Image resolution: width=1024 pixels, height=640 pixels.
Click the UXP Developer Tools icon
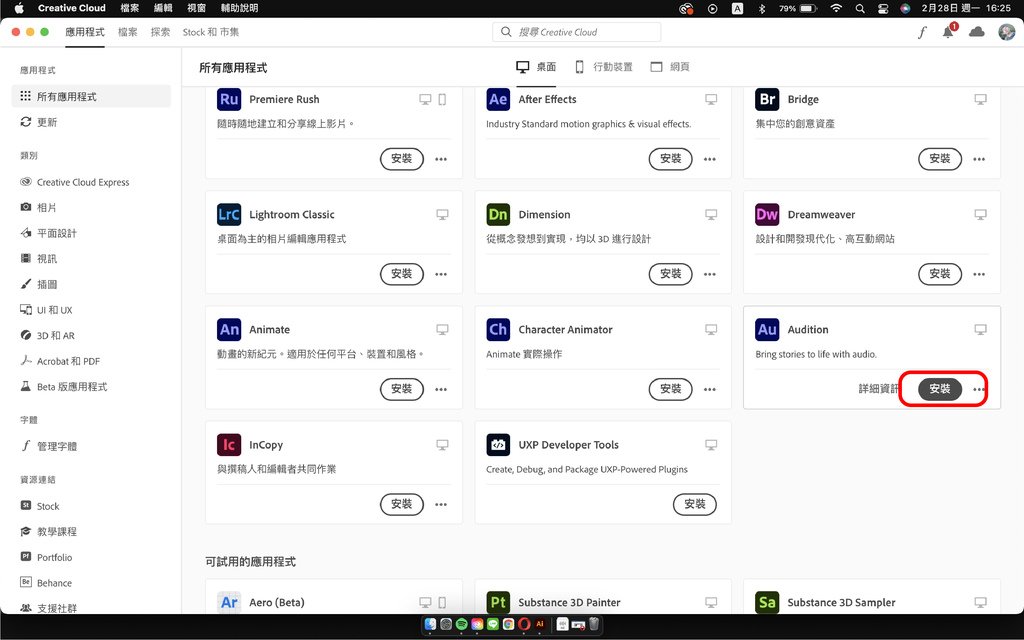pyautogui.click(x=498, y=445)
